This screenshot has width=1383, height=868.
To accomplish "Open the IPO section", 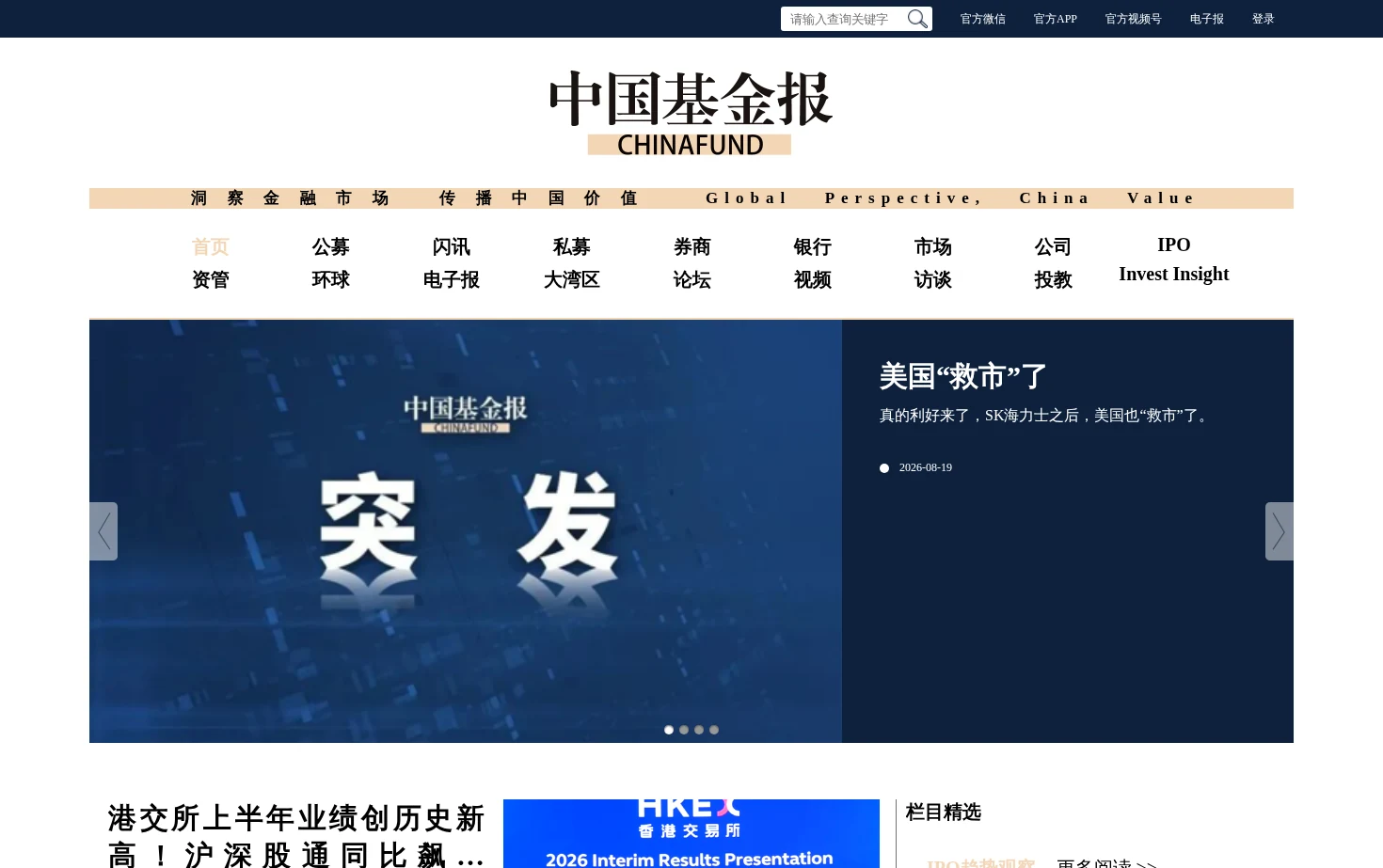I will tap(1174, 245).
